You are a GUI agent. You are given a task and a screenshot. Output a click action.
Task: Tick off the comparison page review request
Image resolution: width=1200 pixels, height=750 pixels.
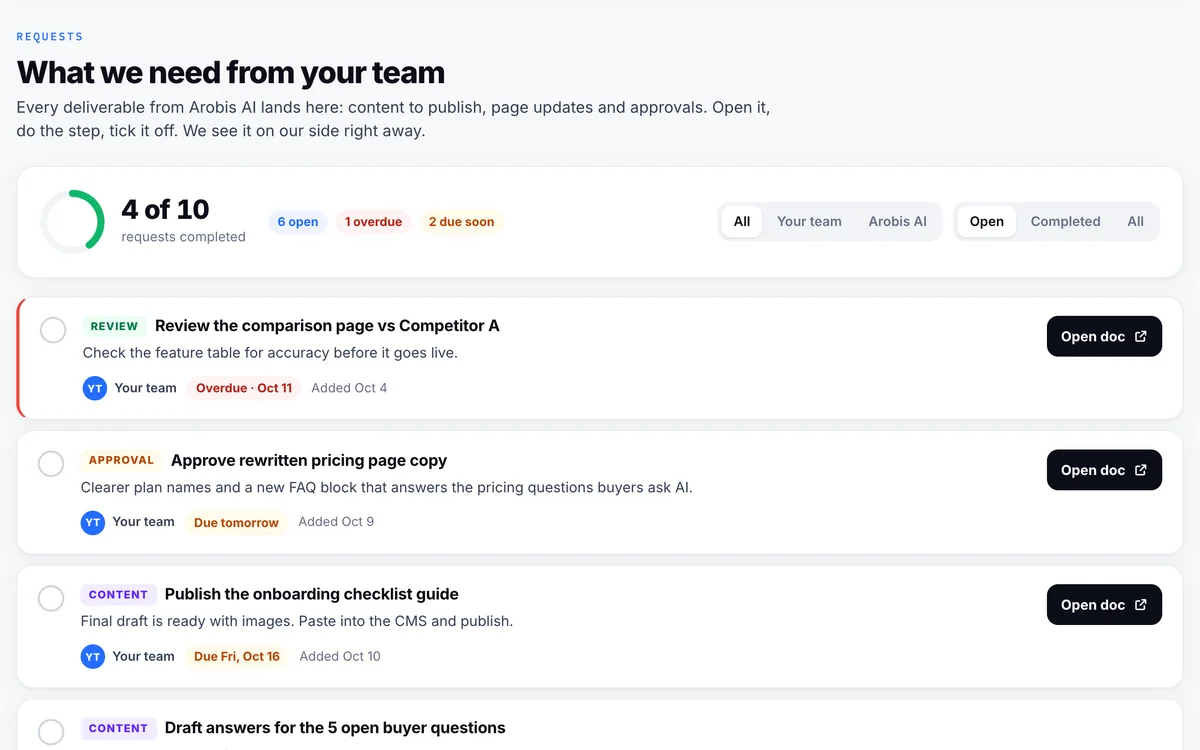[x=53, y=330]
